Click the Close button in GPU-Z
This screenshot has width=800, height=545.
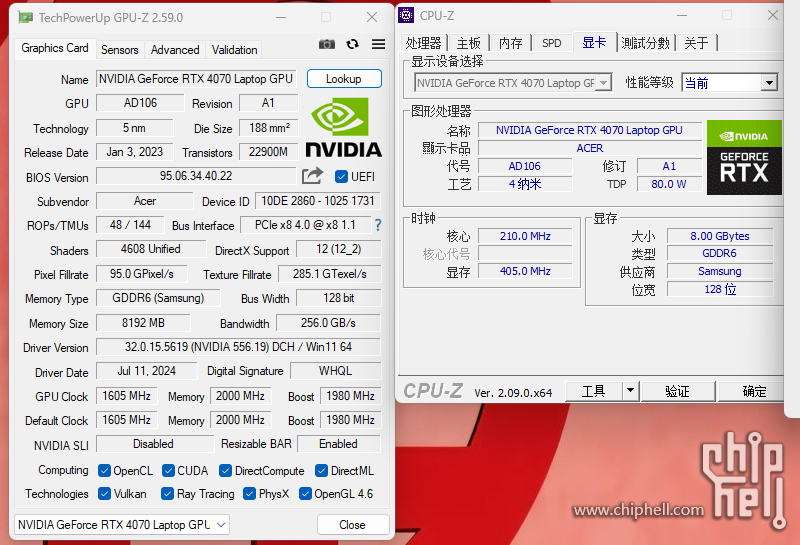pyautogui.click(x=352, y=524)
